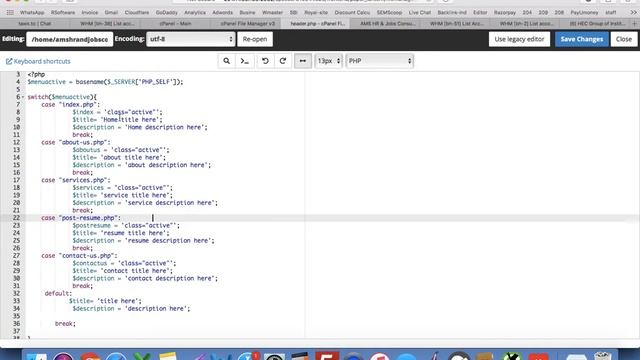Undo the last edit
The width and height of the screenshot is (640, 360).
pyautogui.click(x=265, y=61)
